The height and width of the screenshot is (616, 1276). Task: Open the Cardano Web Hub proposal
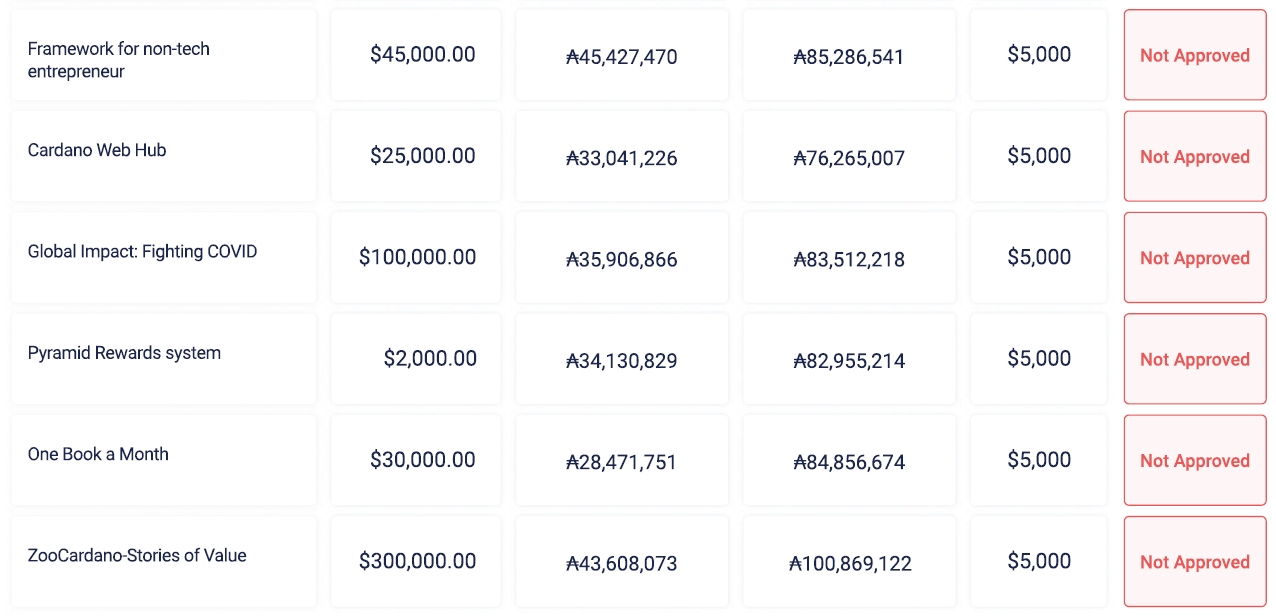[x=97, y=151]
